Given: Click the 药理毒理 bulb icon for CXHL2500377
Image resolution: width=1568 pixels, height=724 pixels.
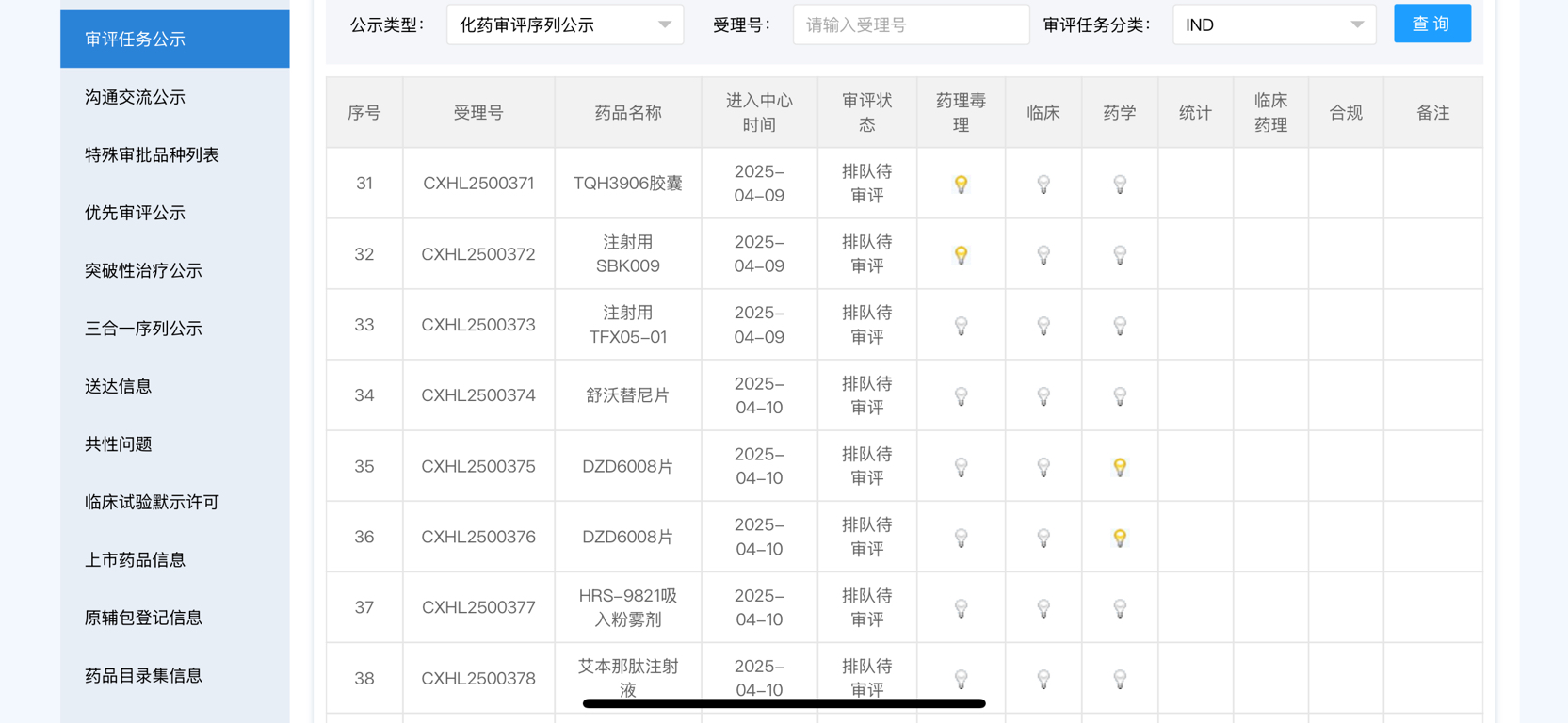Looking at the screenshot, I should coord(961,608).
